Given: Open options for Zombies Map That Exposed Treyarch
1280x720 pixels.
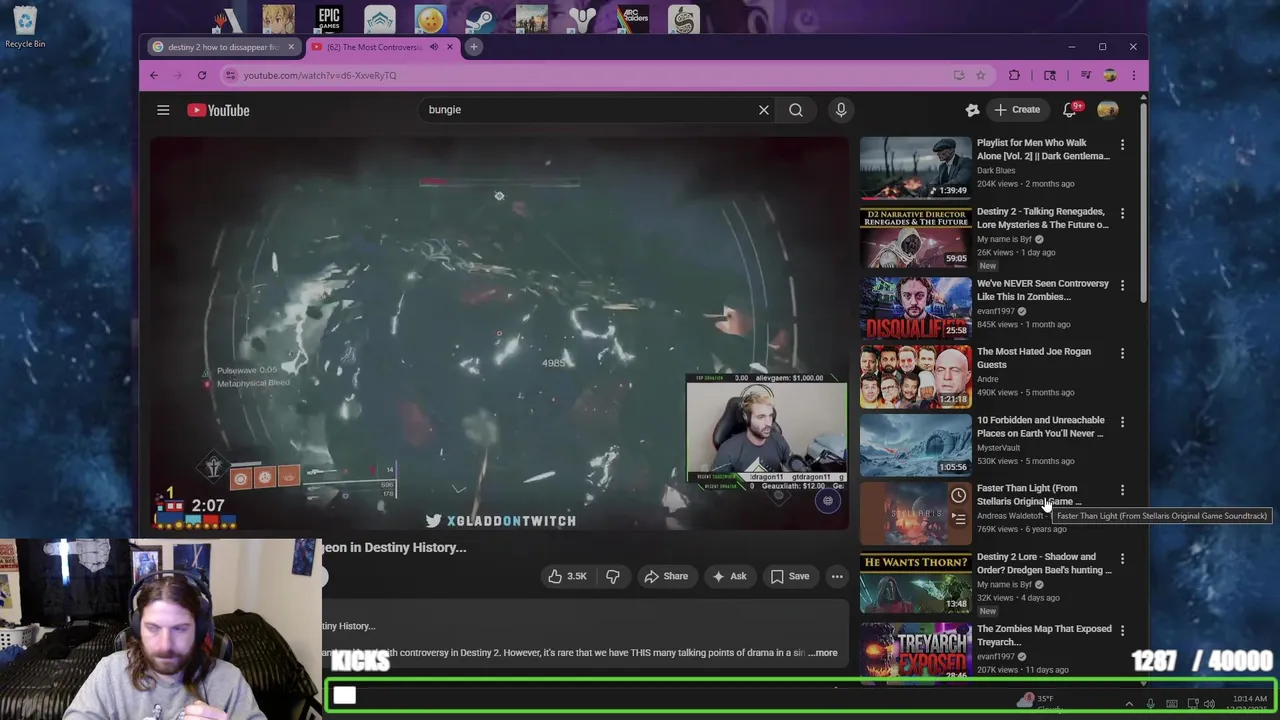Looking at the screenshot, I should point(1122,632).
